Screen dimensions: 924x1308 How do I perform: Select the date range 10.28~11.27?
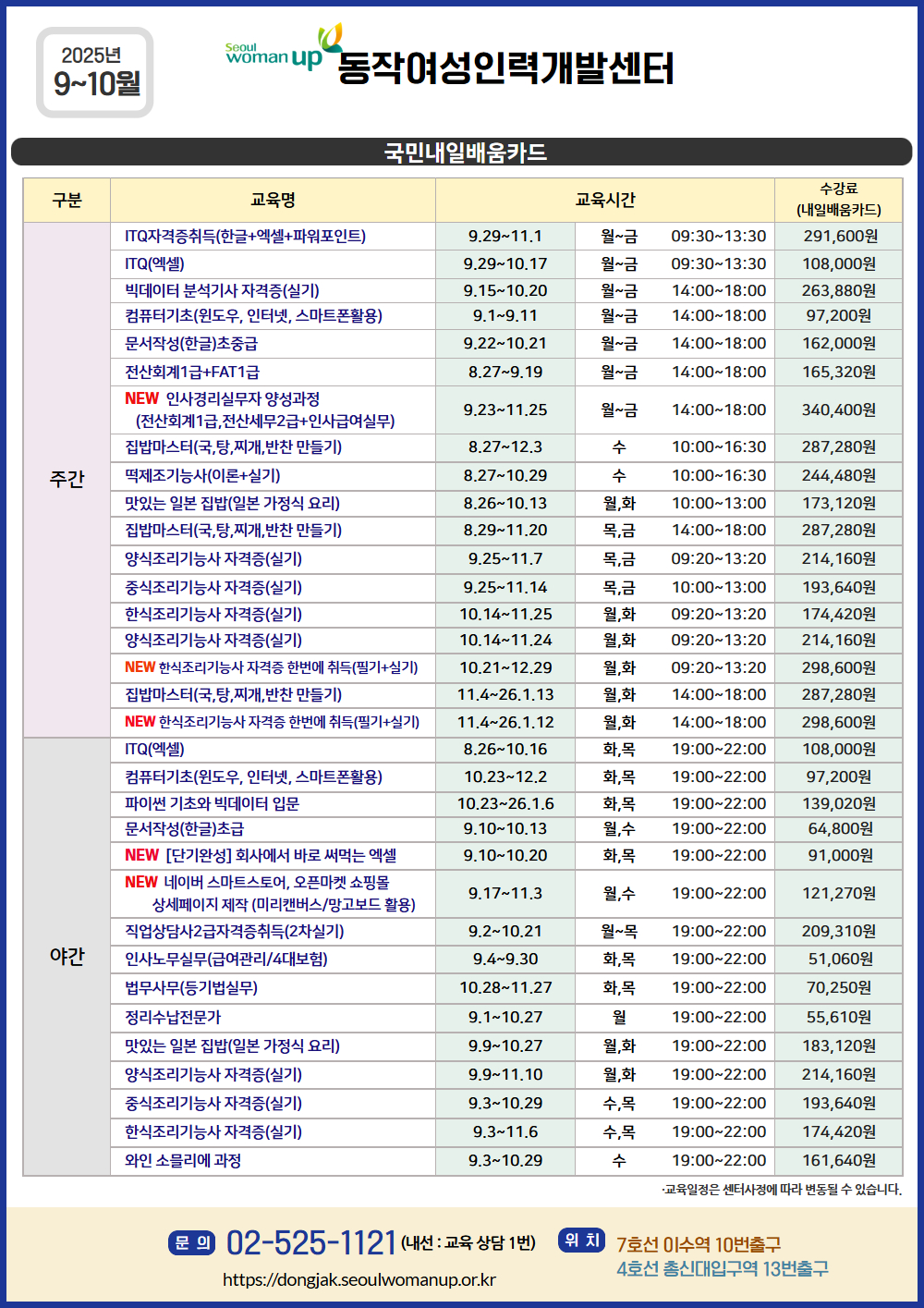point(505,988)
